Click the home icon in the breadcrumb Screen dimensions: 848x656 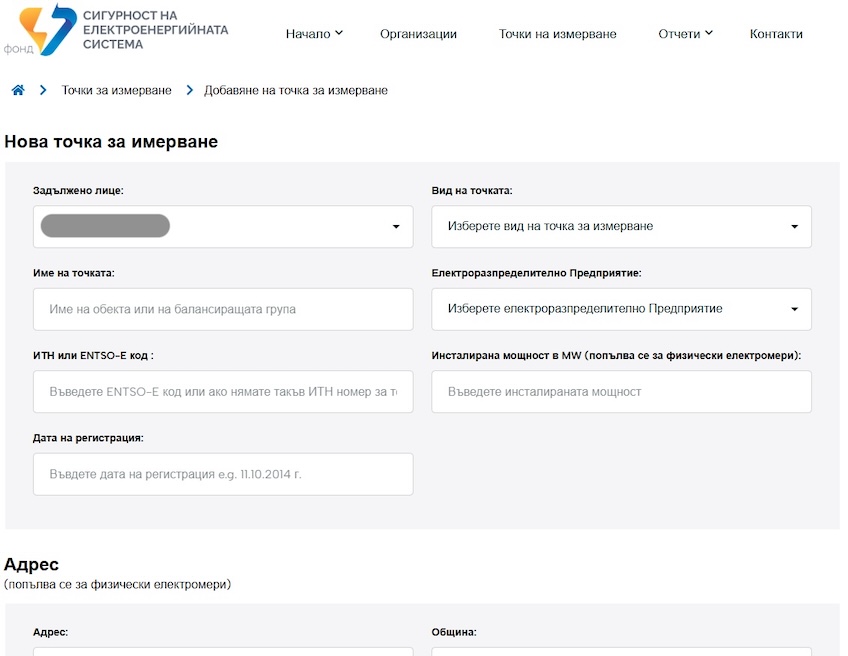click(17, 89)
